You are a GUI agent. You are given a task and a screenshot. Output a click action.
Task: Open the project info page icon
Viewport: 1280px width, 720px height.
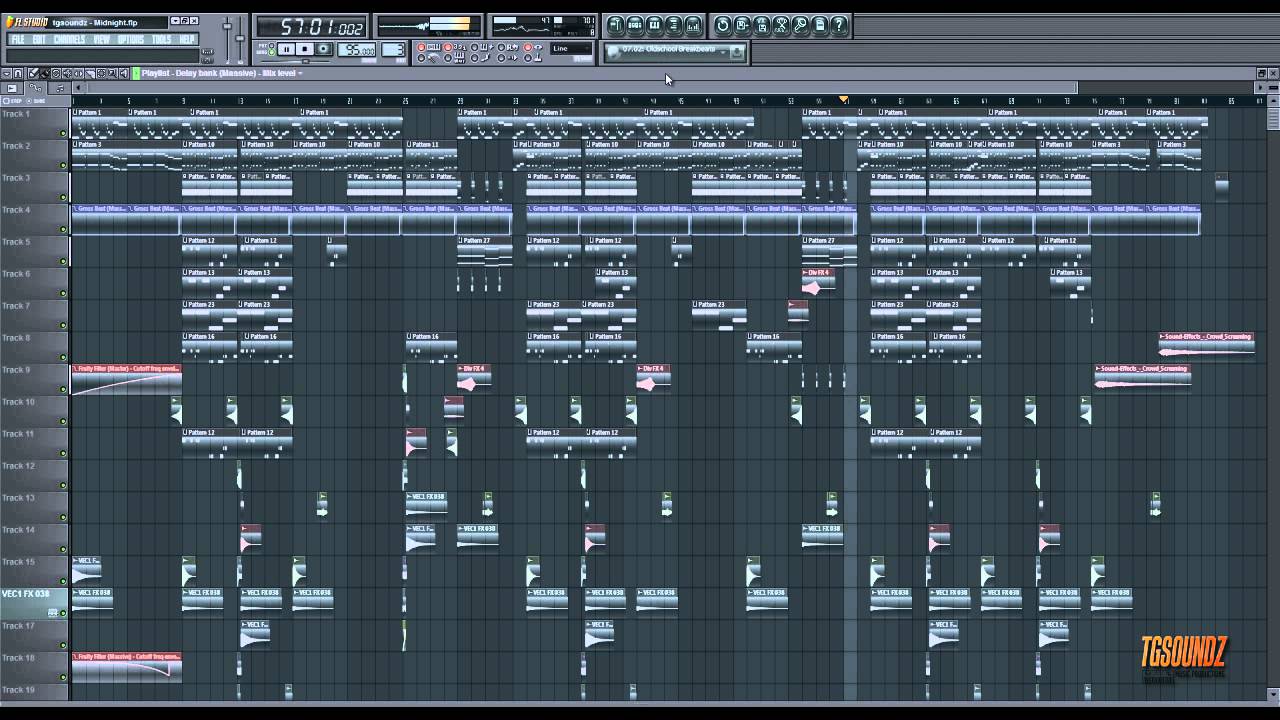click(x=820, y=25)
